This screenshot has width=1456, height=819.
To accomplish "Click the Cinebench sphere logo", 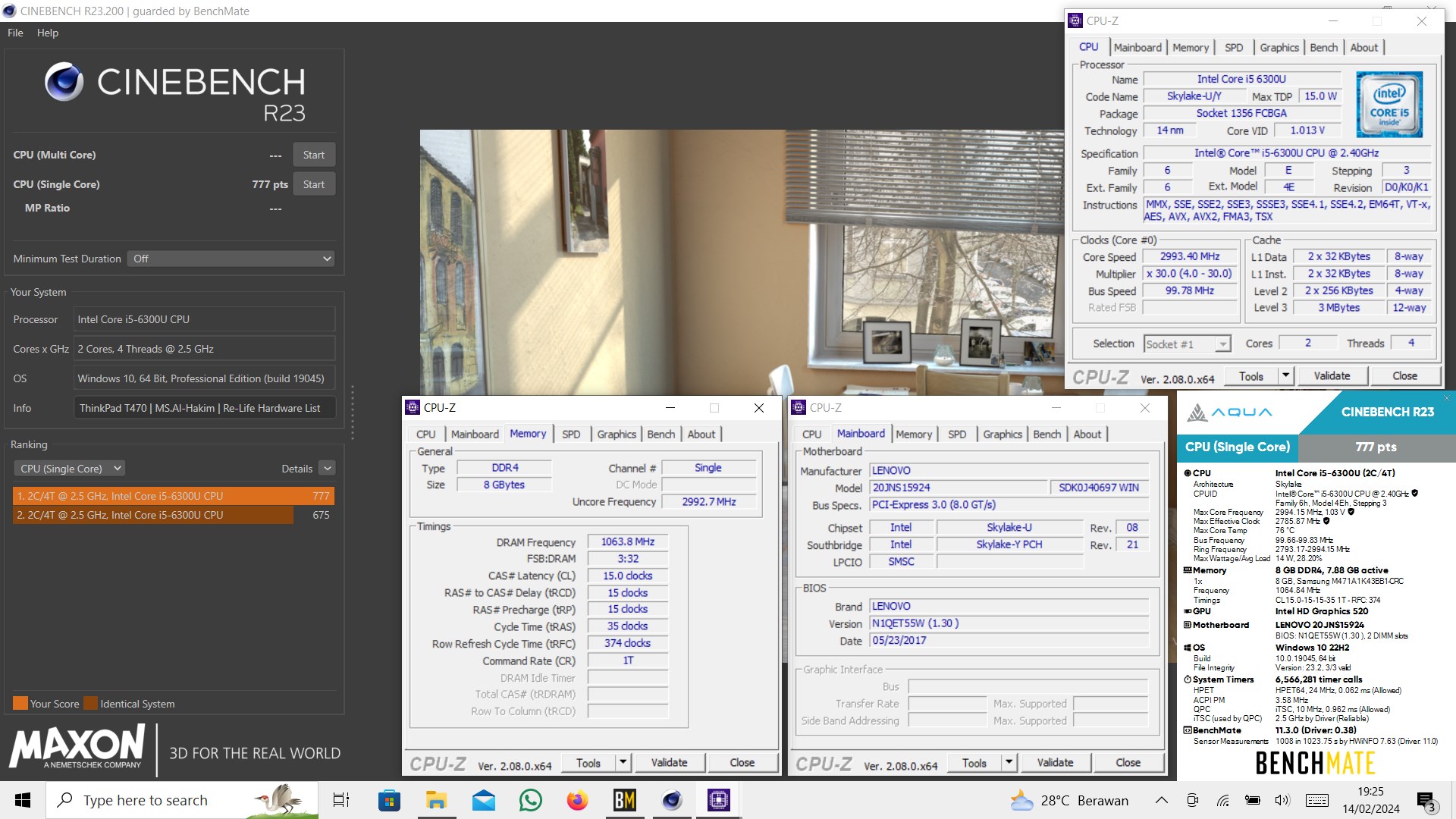I will 64,82.
